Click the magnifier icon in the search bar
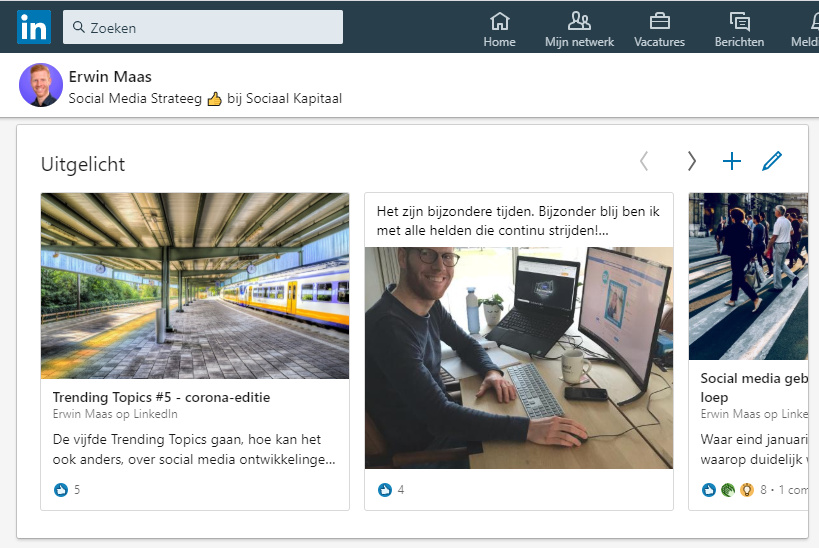 (x=79, y=27)
